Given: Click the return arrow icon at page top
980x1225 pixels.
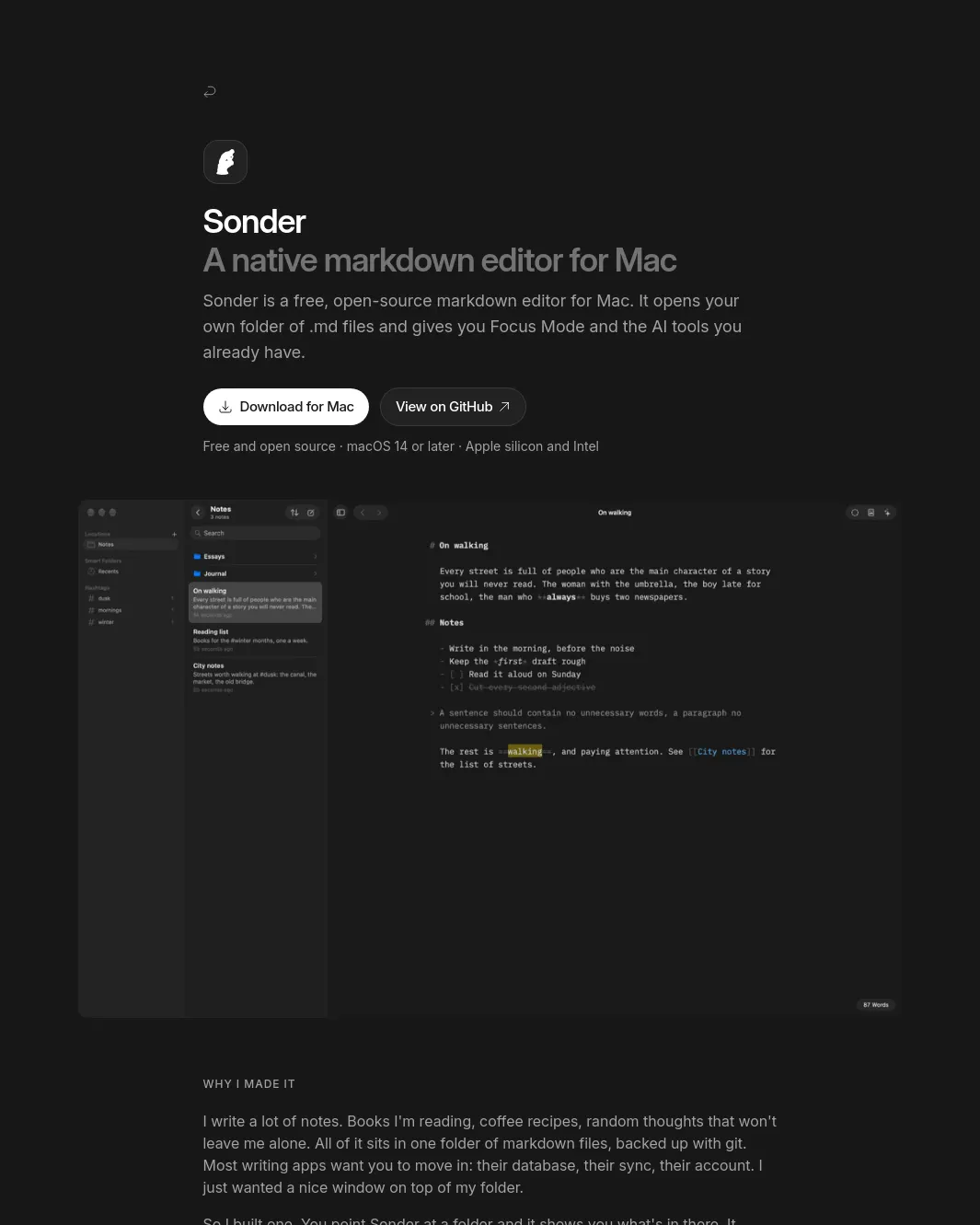Looking at the screenshot, I should 210,91.
